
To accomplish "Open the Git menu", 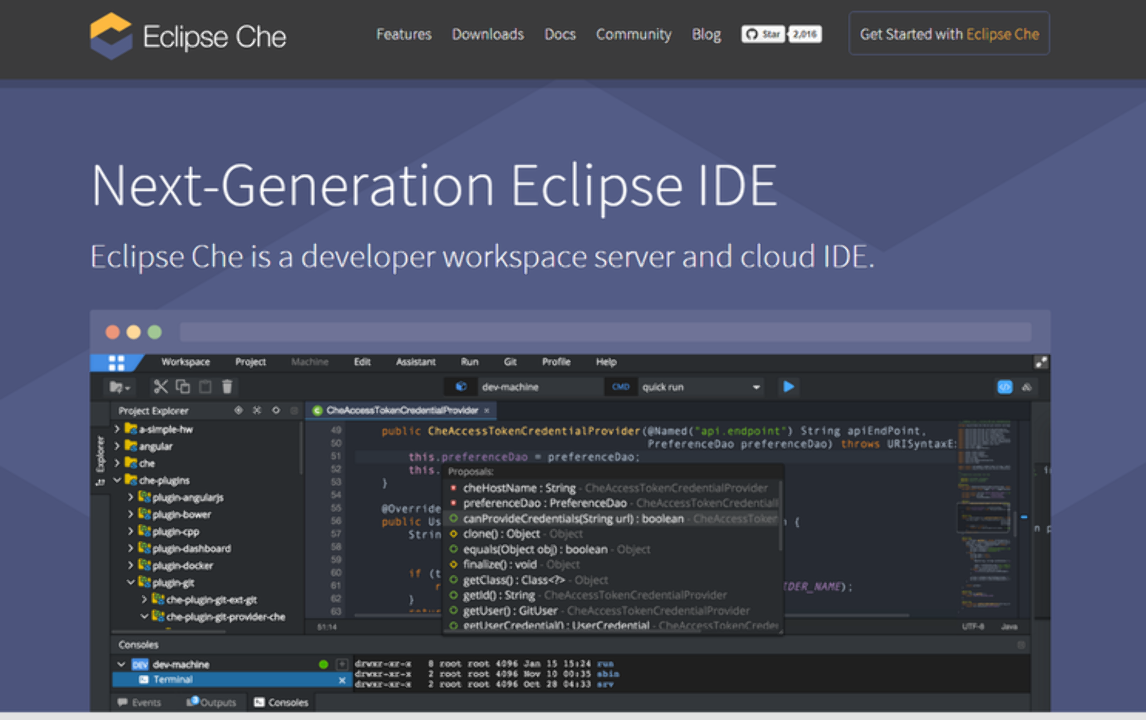I will pos(510,362).
